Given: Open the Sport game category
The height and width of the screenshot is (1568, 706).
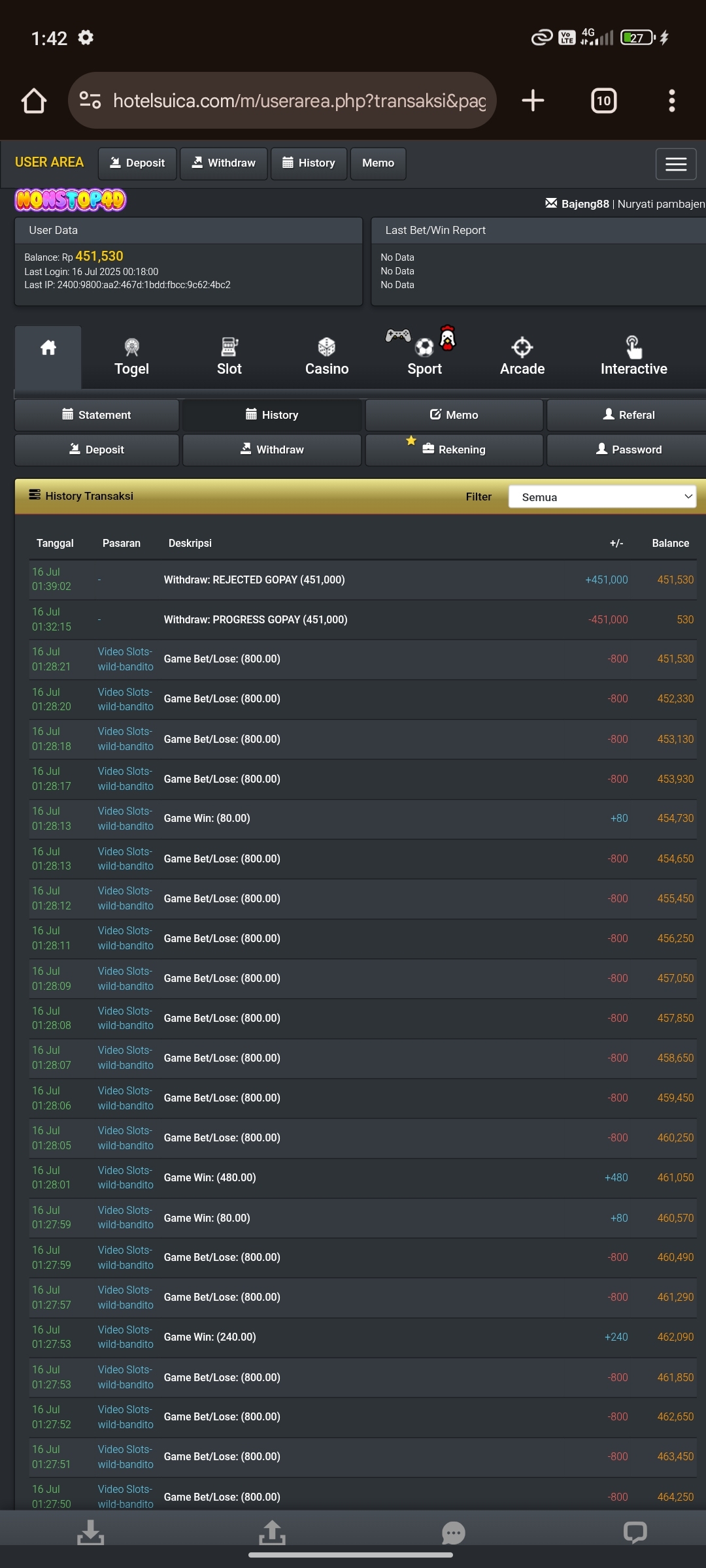Looking at the screenshot, I should pyautogui.click(x=424, y=357).
